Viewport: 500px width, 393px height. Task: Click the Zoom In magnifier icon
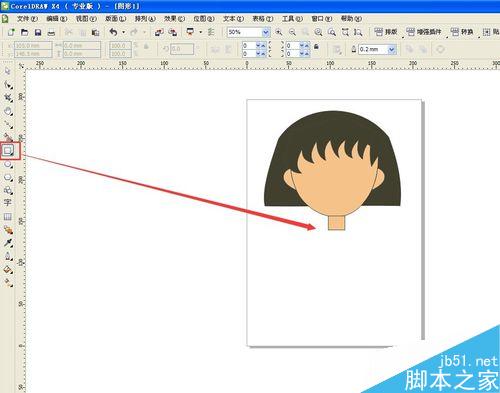coord(279,32)
